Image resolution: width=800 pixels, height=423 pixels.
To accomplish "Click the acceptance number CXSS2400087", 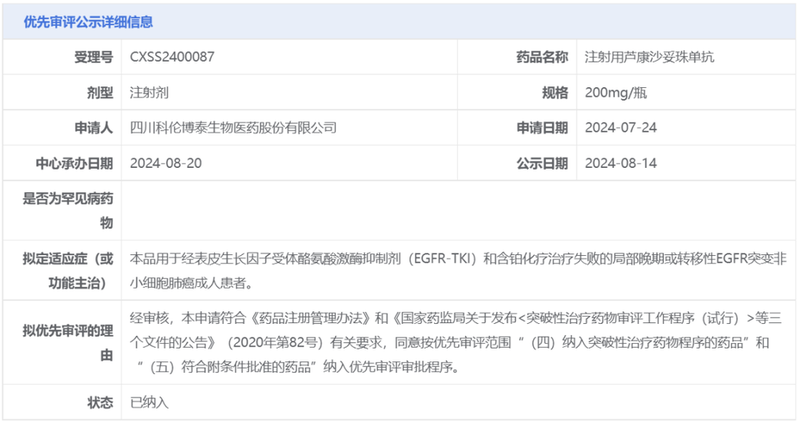I will (x=173, y=57).
